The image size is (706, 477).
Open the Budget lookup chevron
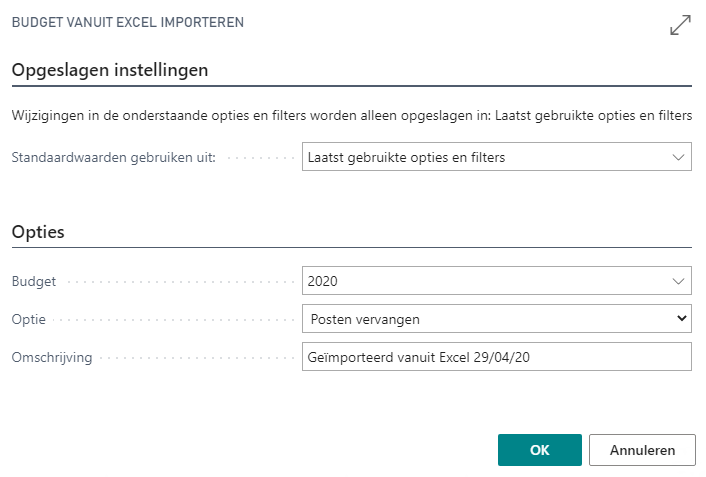pyautogui.click(x=679, y=282)
